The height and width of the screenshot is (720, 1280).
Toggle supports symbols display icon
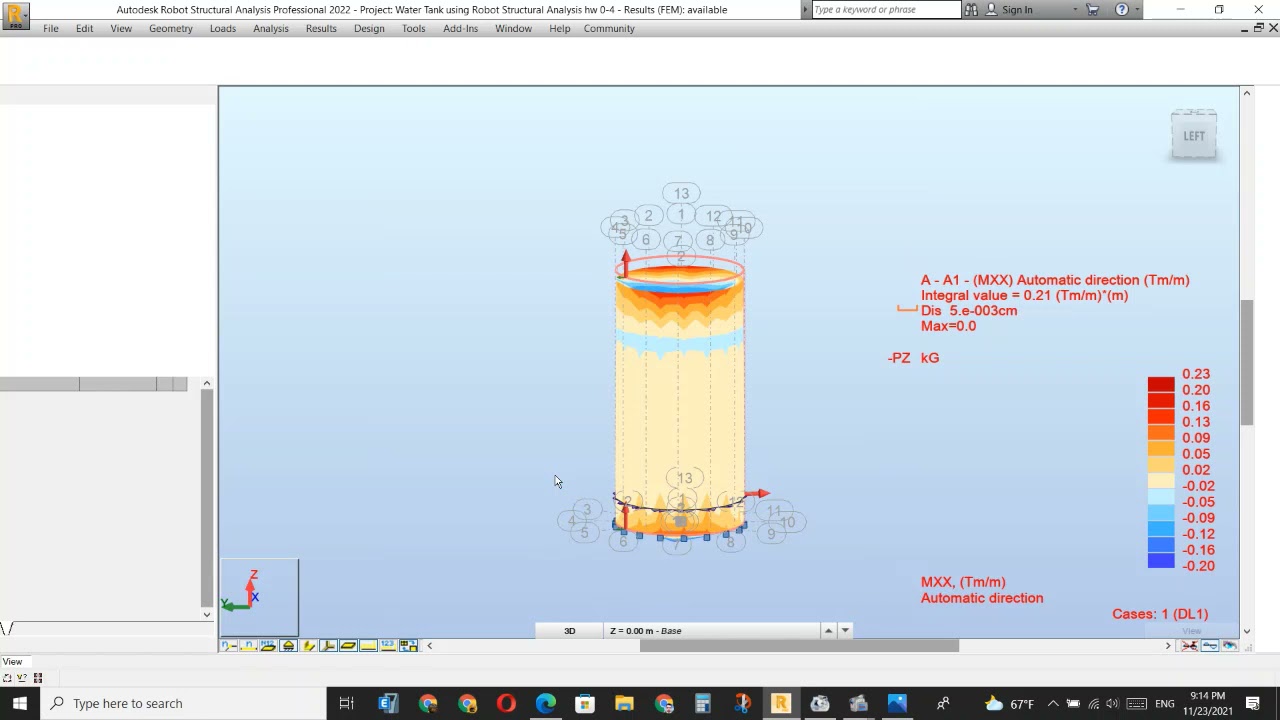288,646
